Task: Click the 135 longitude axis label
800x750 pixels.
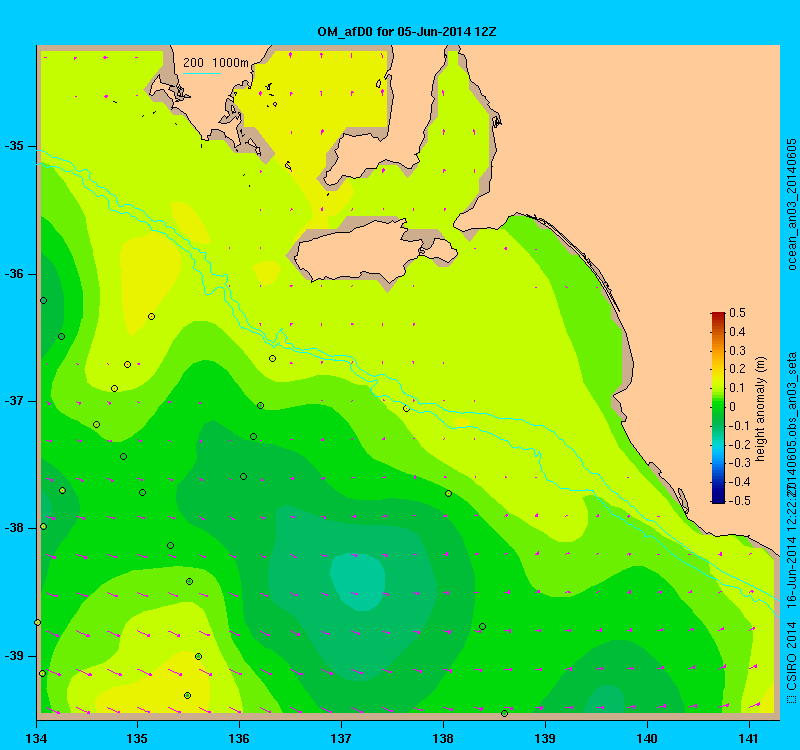Action: 138,738
